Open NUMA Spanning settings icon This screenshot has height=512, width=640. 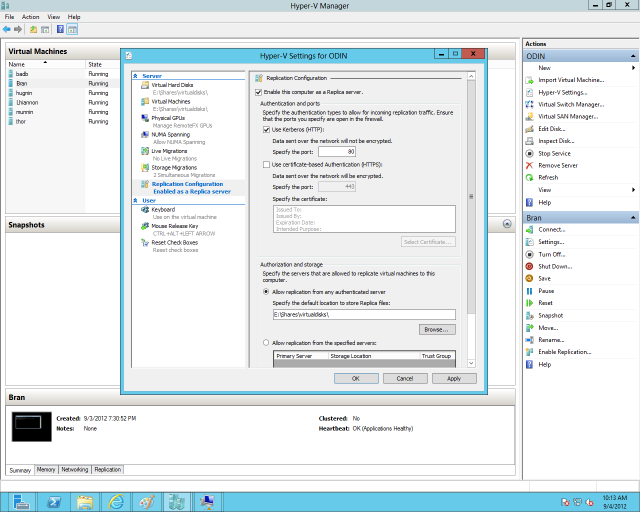coord(144,135)
